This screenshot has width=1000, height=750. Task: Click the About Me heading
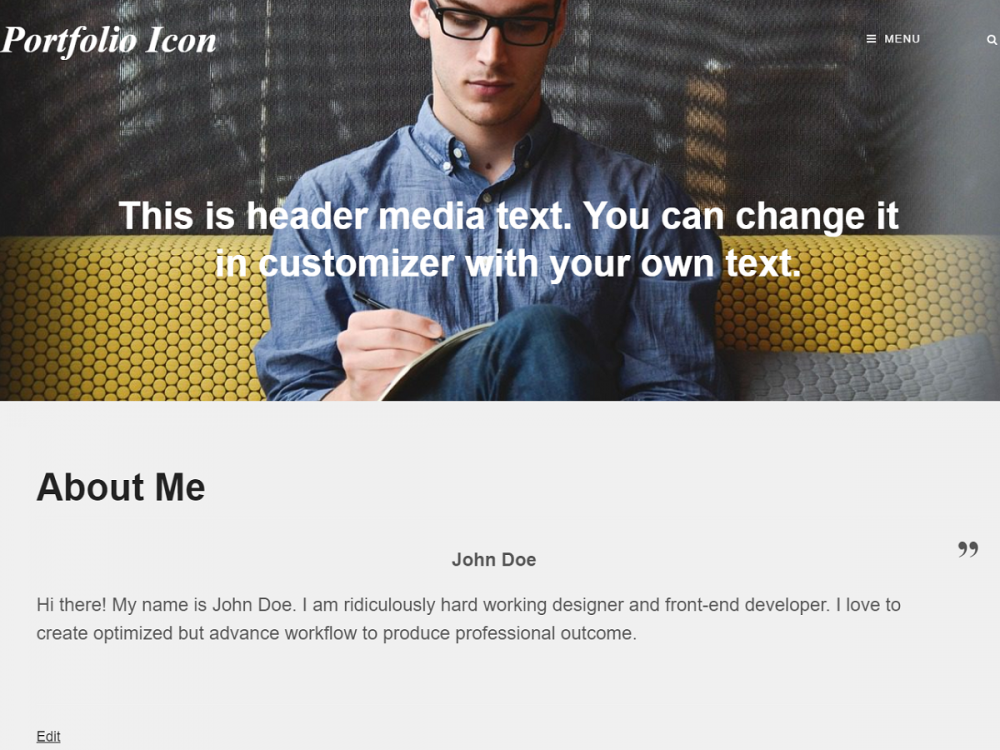(x=121, y=487)
